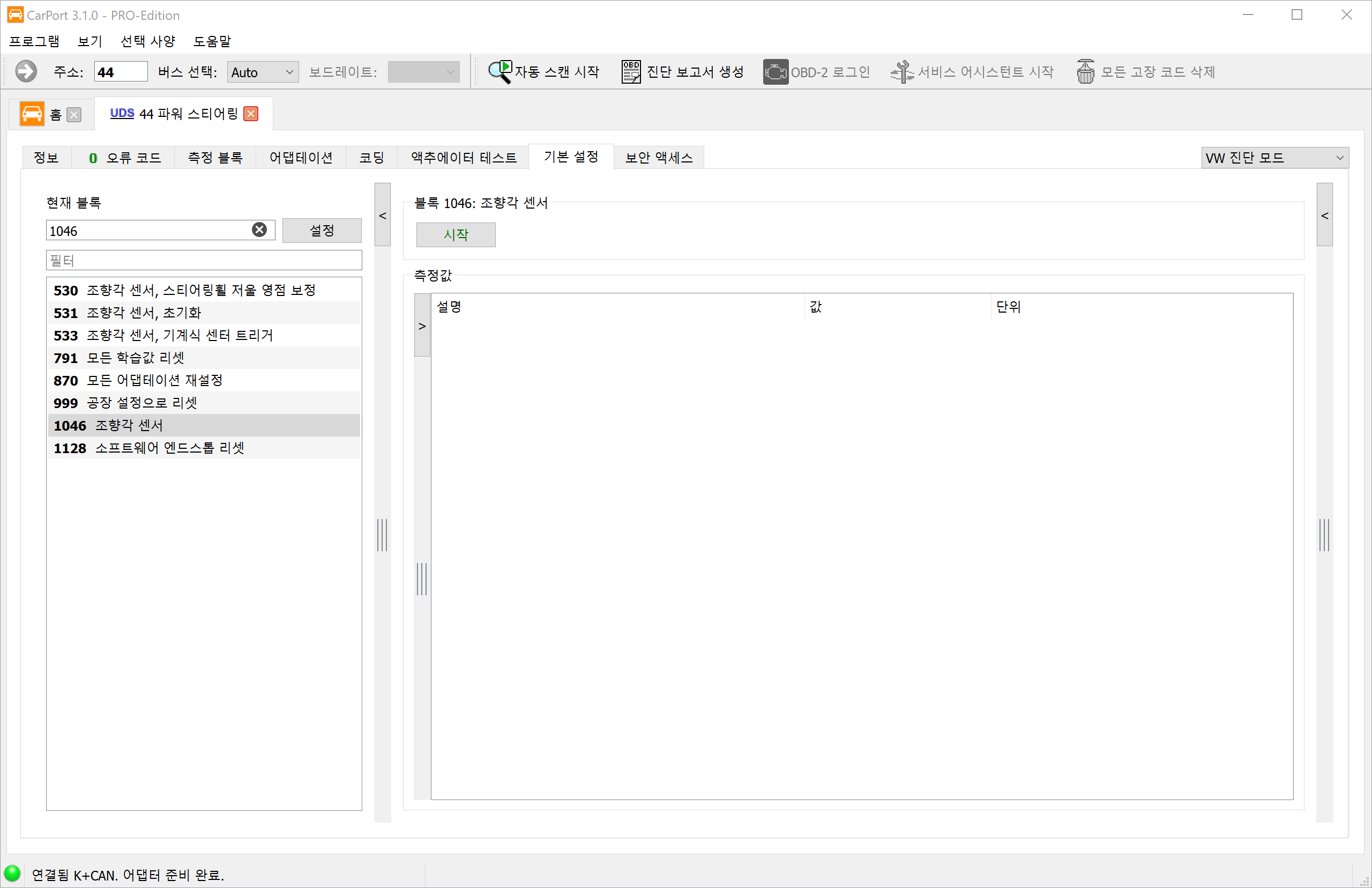Open the 보기 menu
The image size is (1372, 888).
point(90,41)
